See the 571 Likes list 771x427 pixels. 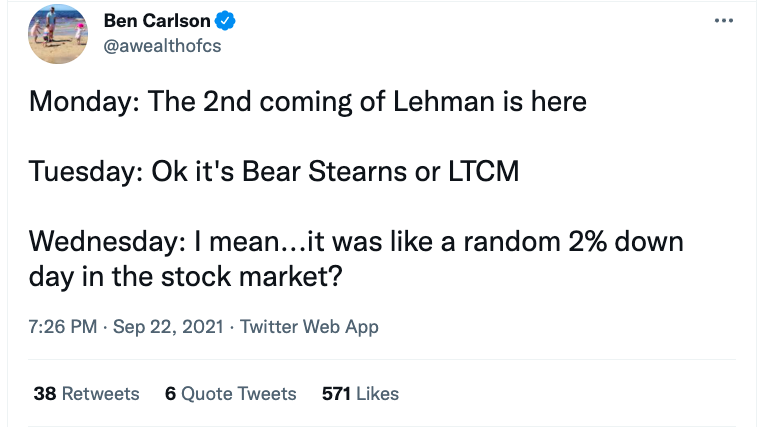point(360,394)
